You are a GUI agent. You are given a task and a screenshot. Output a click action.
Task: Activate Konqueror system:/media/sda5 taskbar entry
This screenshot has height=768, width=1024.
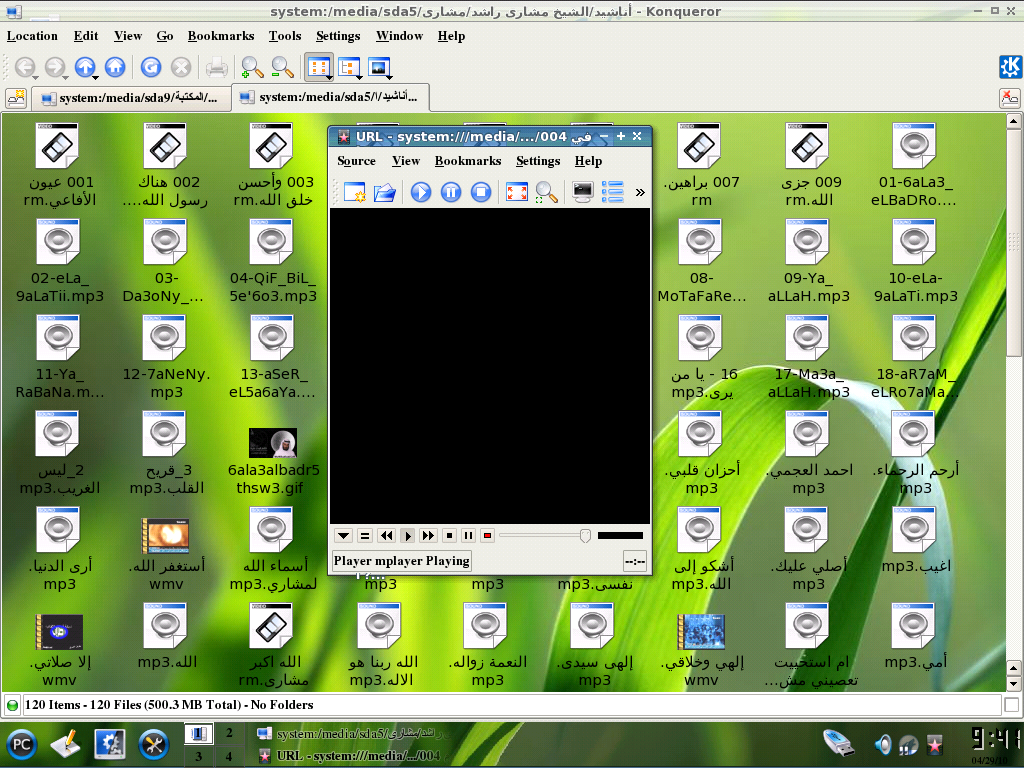point(351,734)
